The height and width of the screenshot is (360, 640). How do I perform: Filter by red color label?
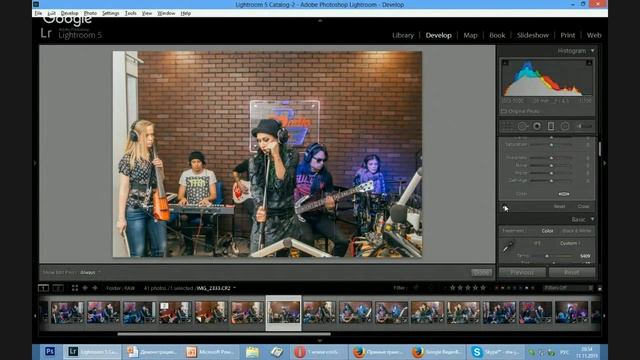(496, 288)
